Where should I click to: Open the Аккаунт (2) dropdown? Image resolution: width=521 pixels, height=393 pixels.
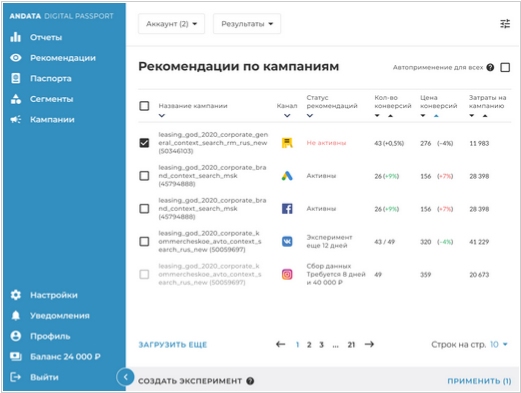tap(171, 24)
